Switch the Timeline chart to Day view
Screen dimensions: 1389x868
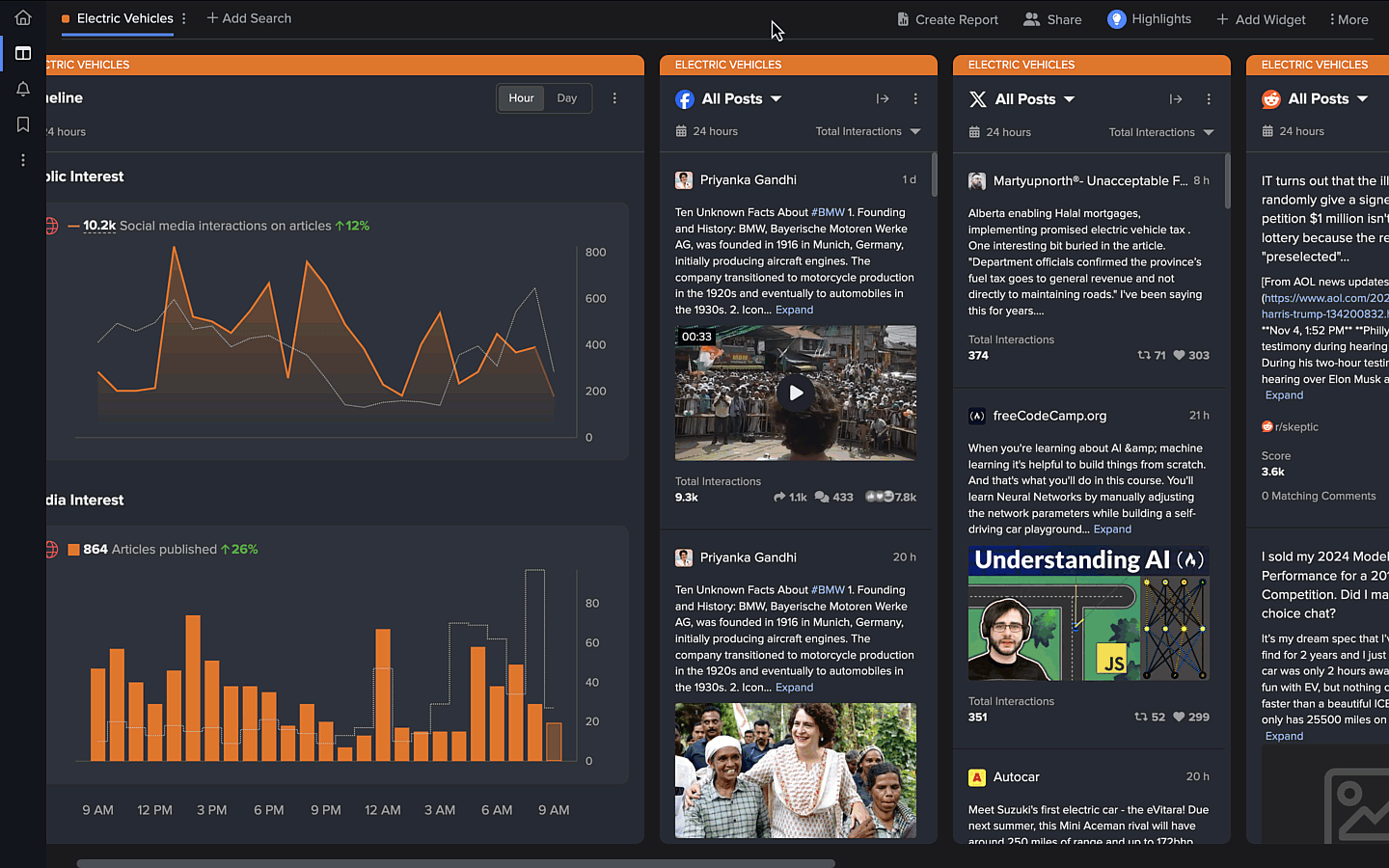click(567, 97)
